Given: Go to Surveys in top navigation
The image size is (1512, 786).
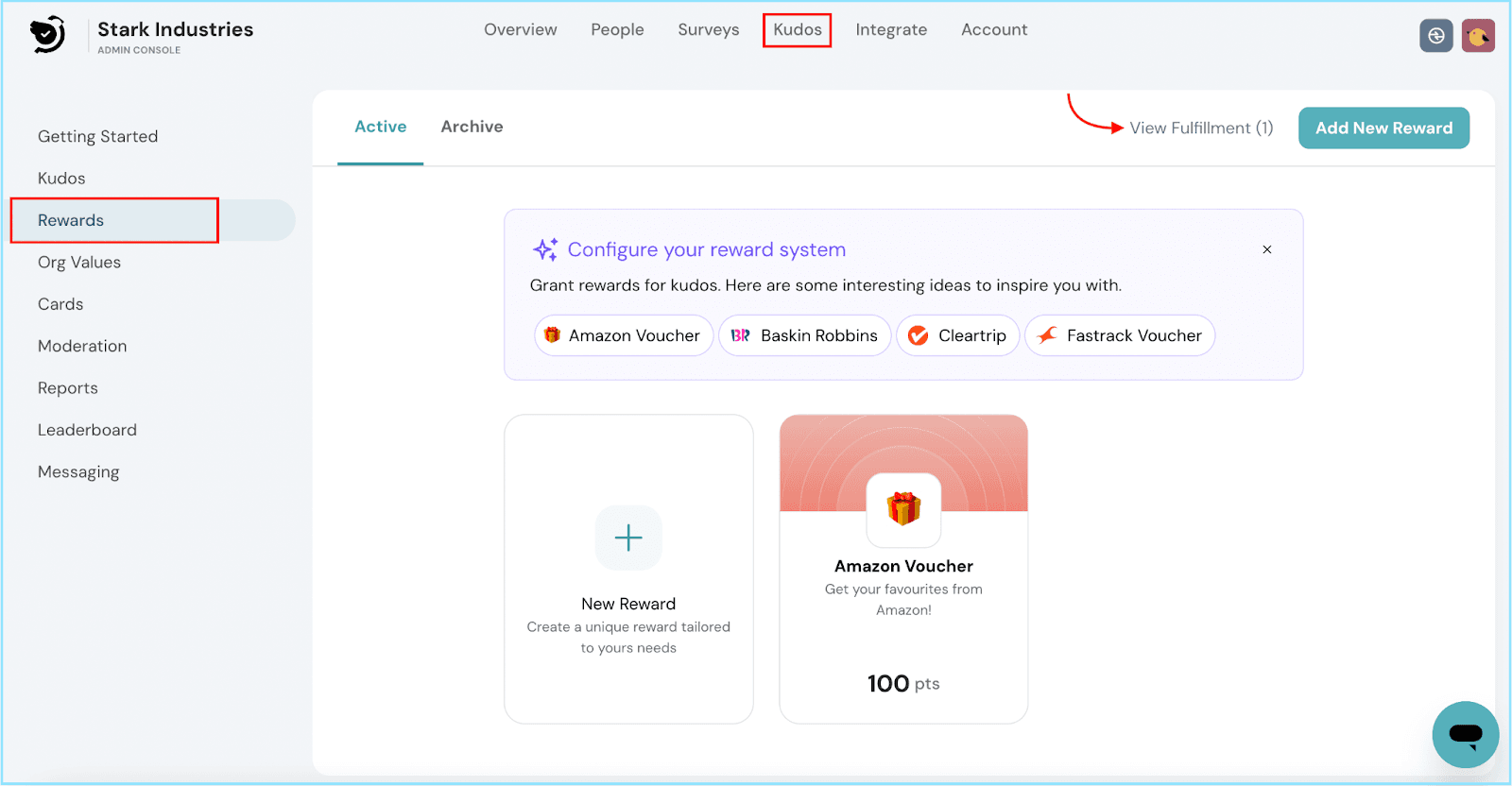Looking at the screenshot, I should coord(708,29).
